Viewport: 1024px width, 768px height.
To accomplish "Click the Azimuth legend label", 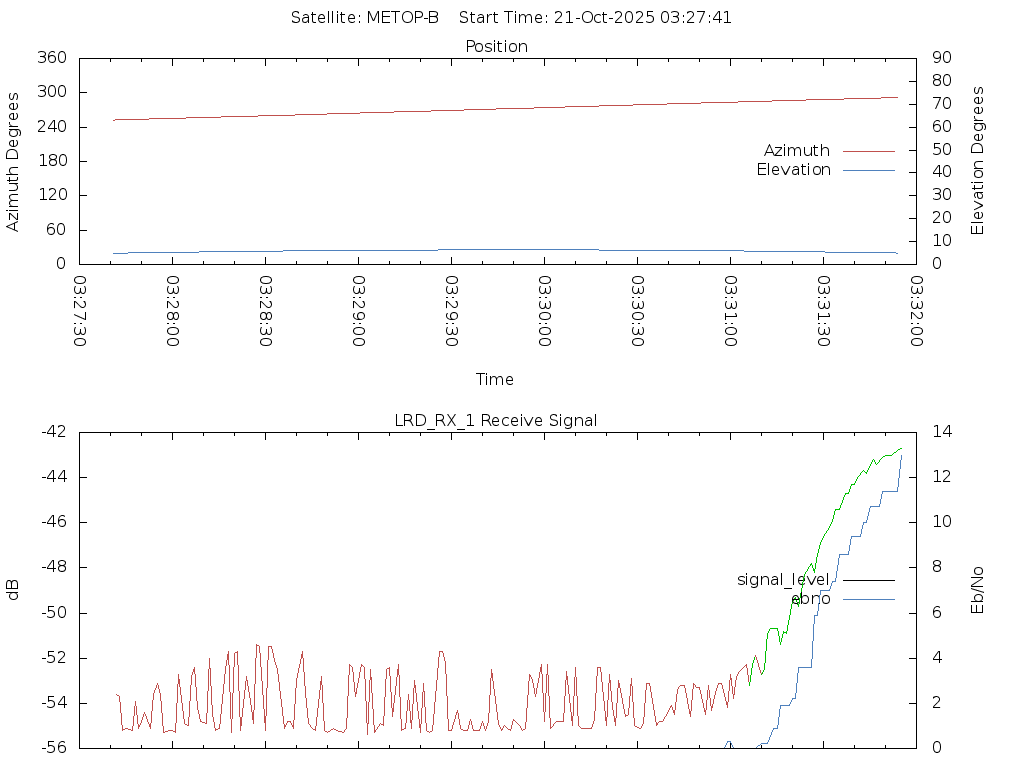I will (796, 151).
